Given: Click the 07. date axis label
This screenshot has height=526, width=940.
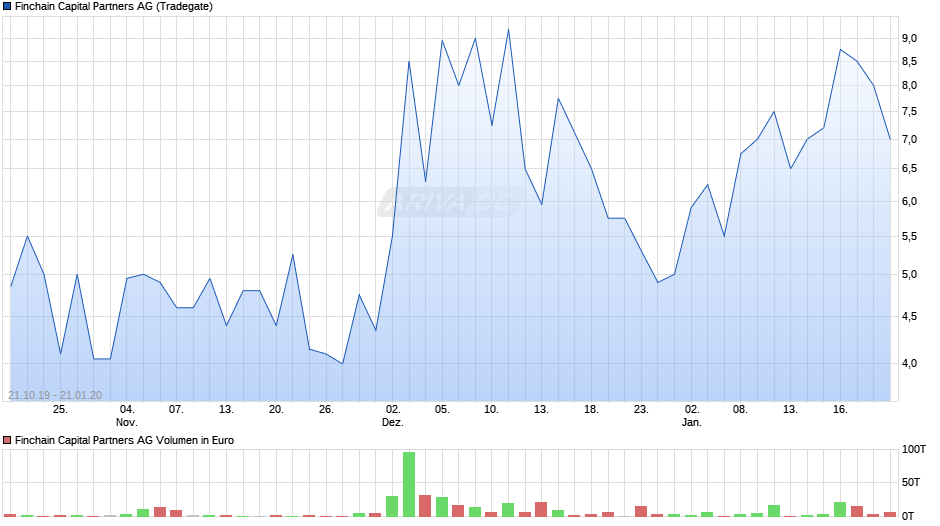Looking at the screenshot, I should [176, 409].
